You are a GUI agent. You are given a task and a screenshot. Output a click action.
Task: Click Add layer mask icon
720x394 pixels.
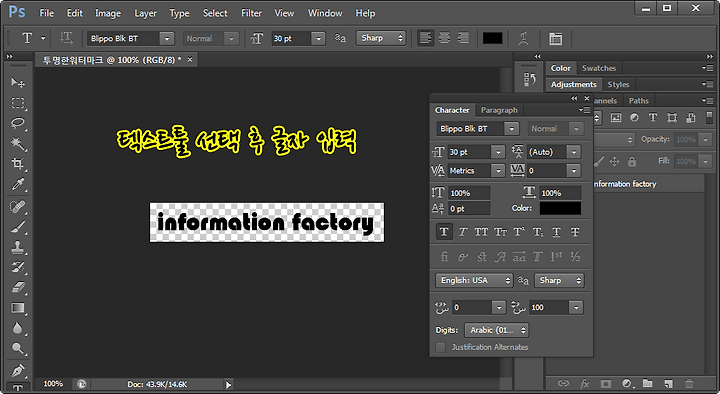pos(606,383)
